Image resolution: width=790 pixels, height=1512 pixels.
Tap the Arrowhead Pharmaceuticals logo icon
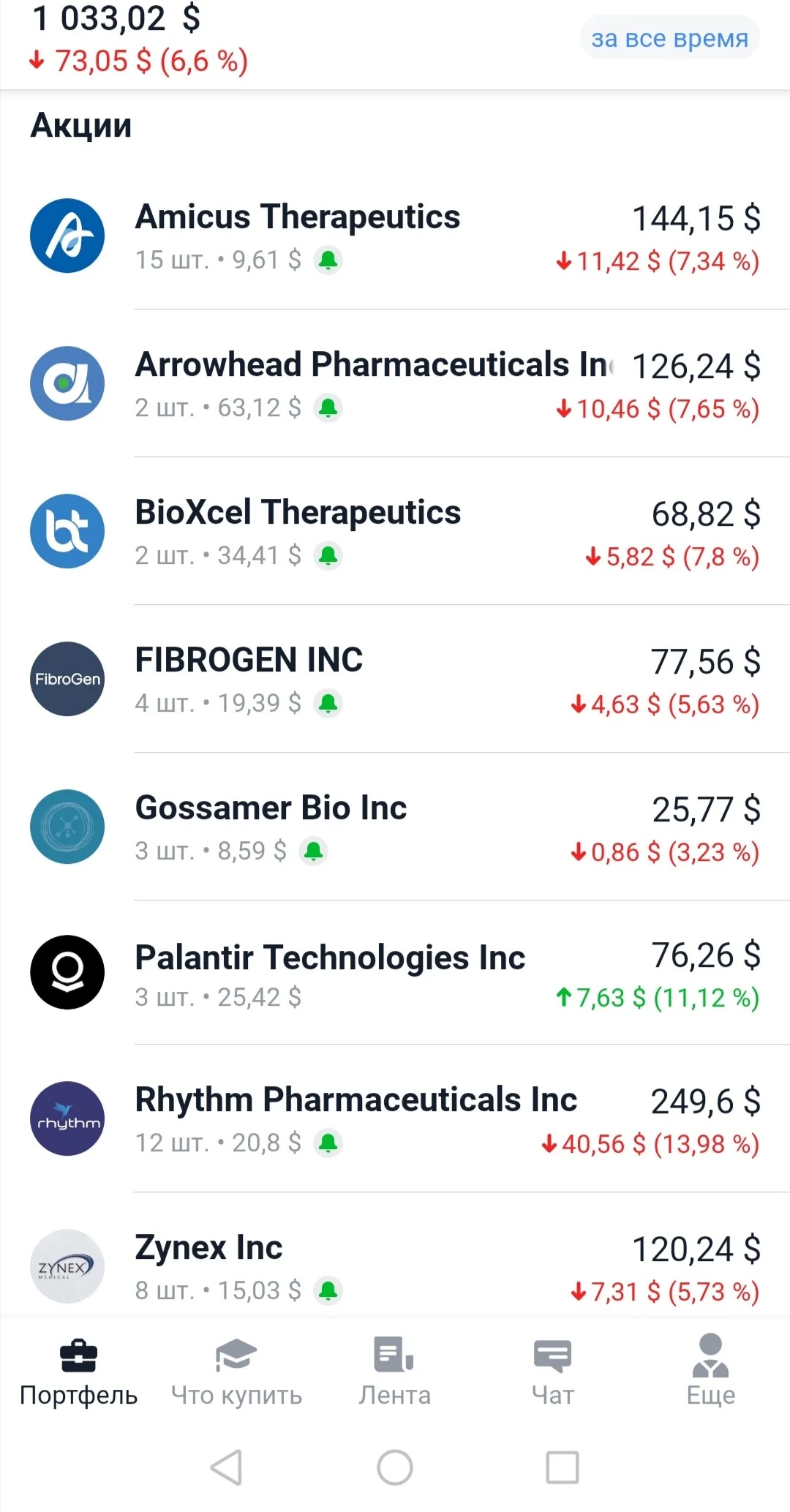pos(67,383)
